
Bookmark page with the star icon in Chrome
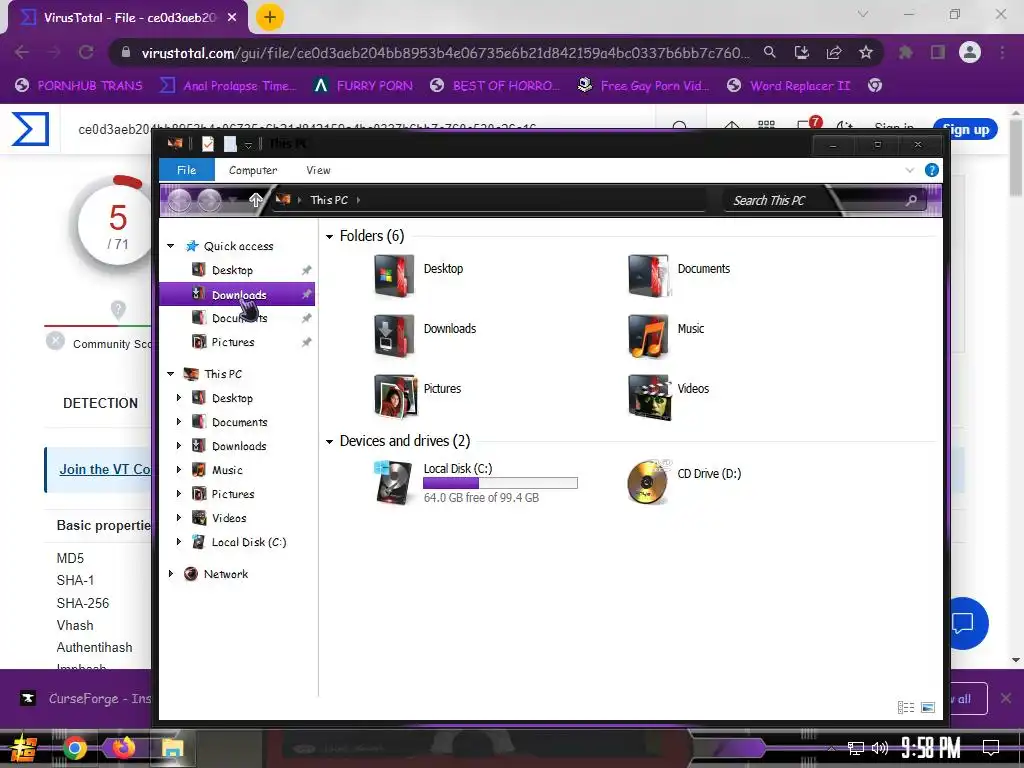(865, 52)
